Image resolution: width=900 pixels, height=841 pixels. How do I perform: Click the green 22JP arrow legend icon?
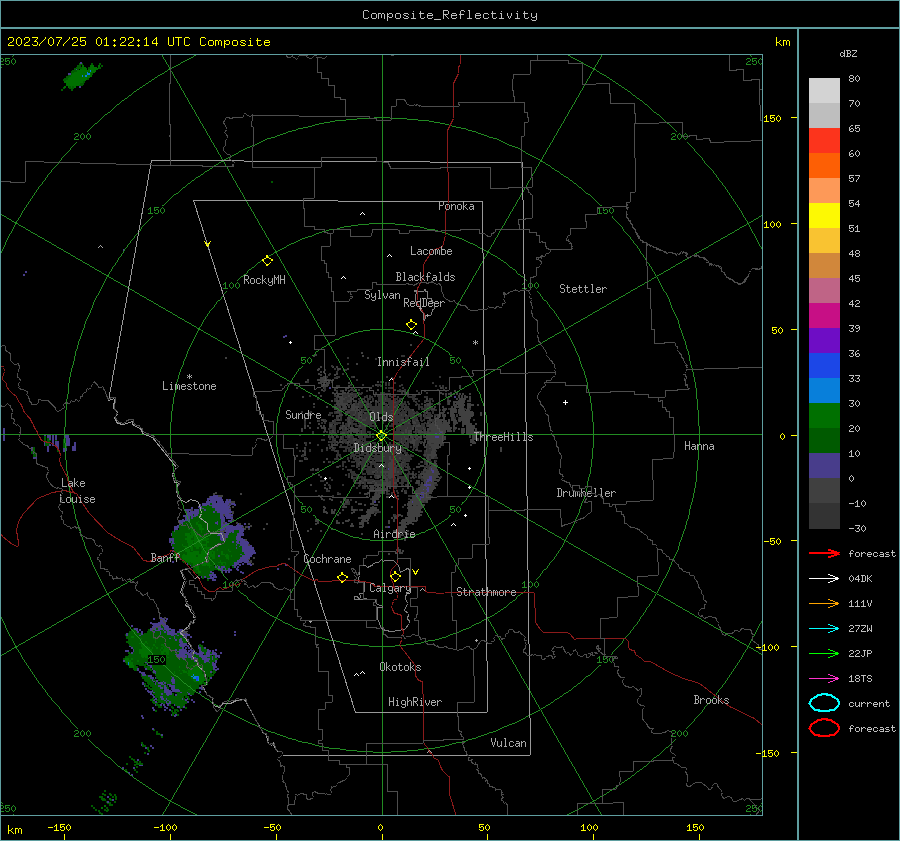pos(824,653)
